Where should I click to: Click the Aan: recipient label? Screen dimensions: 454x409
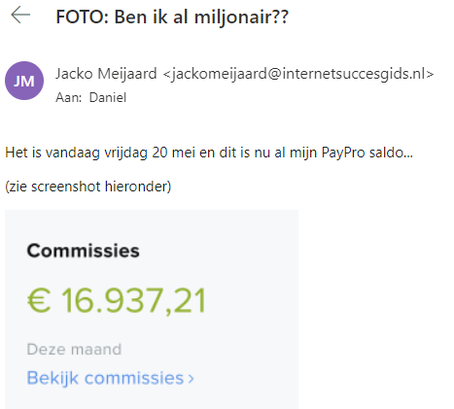tap(69, 97)
